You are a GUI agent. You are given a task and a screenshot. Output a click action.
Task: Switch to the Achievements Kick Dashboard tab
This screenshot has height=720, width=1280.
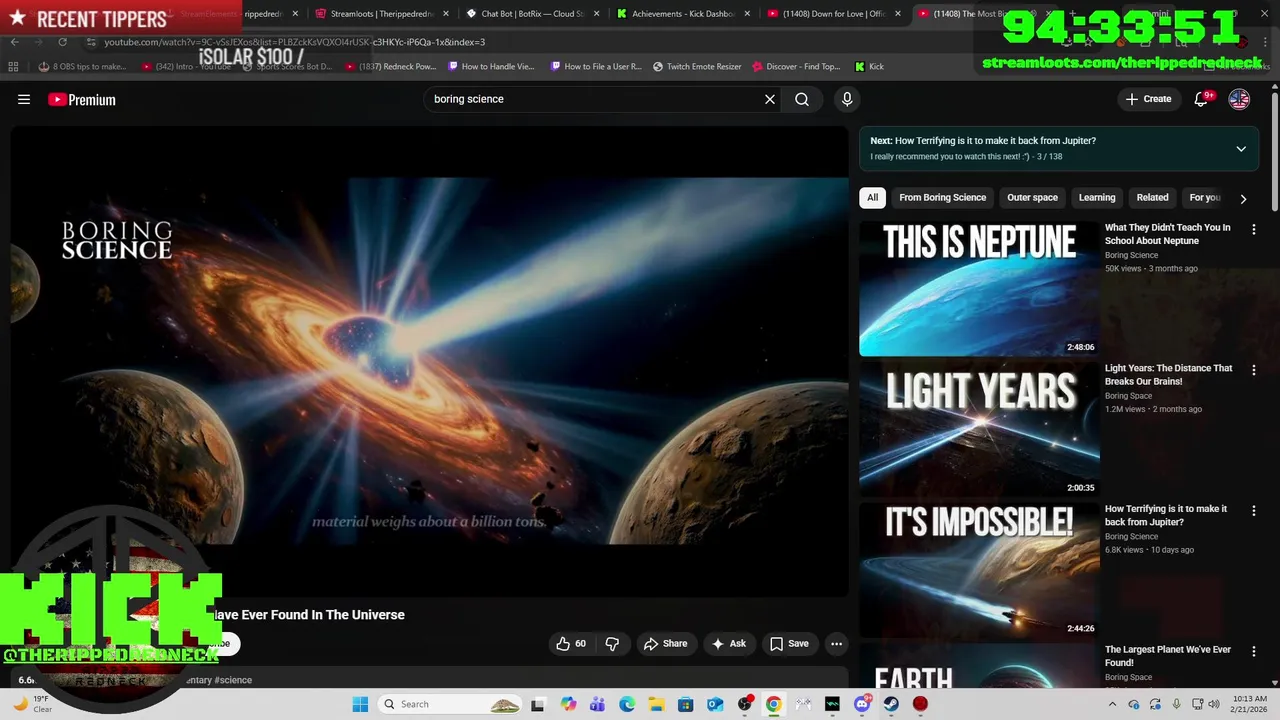(683, 14)
